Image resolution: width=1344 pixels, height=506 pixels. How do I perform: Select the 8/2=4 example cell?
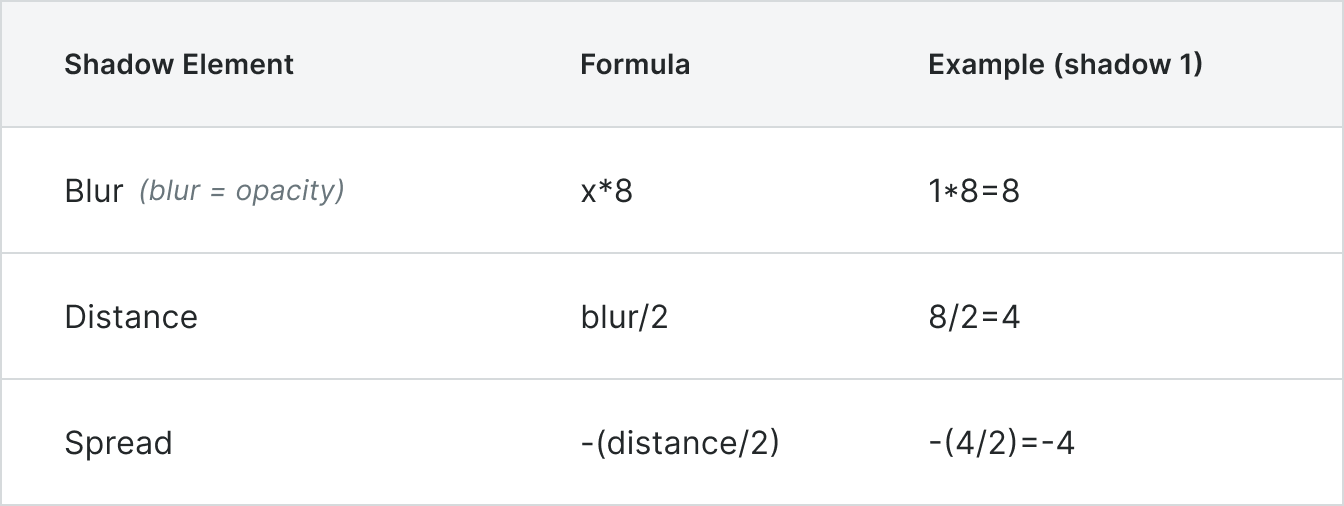[973, 317]
